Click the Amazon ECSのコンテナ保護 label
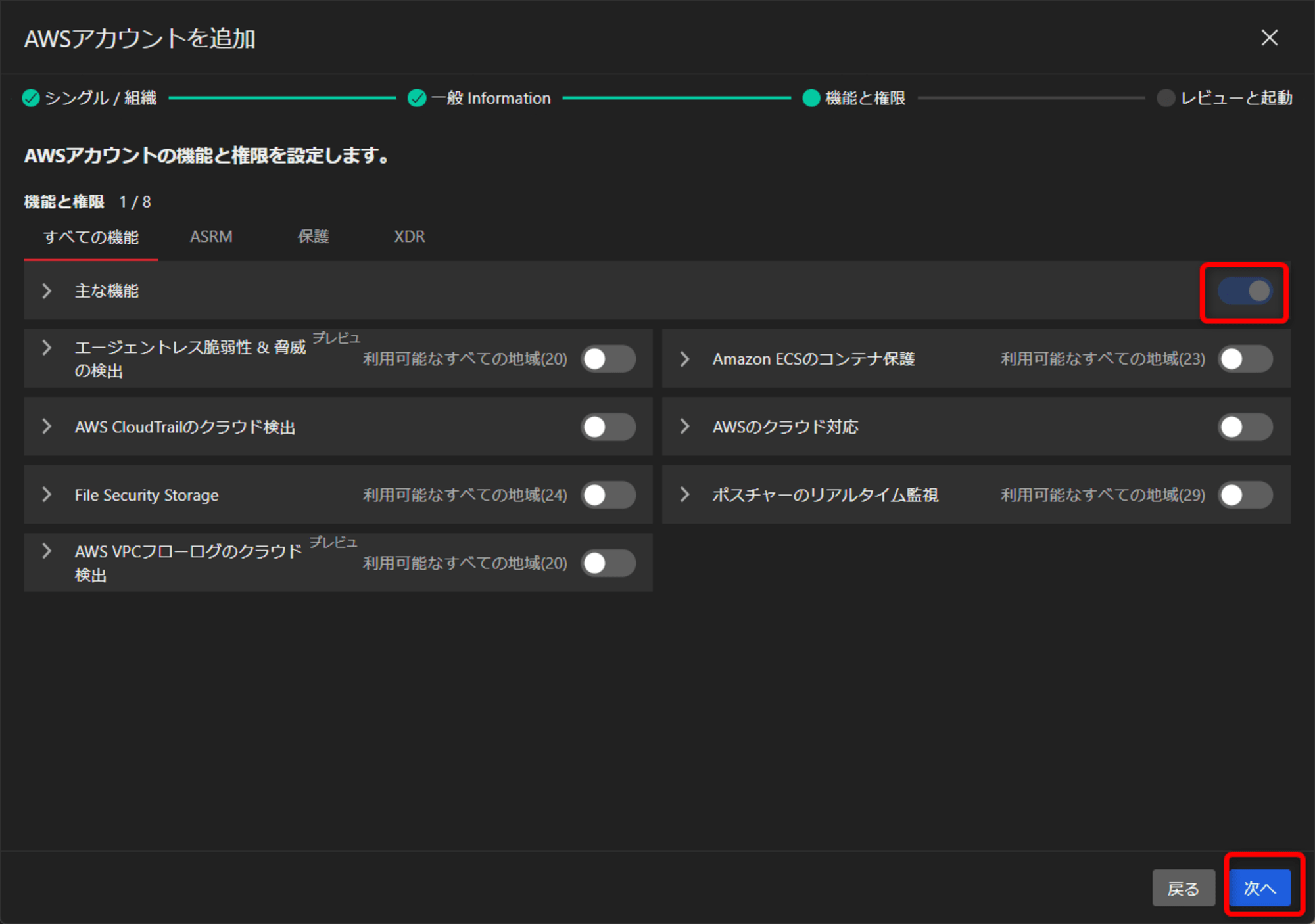 [813, 359]
